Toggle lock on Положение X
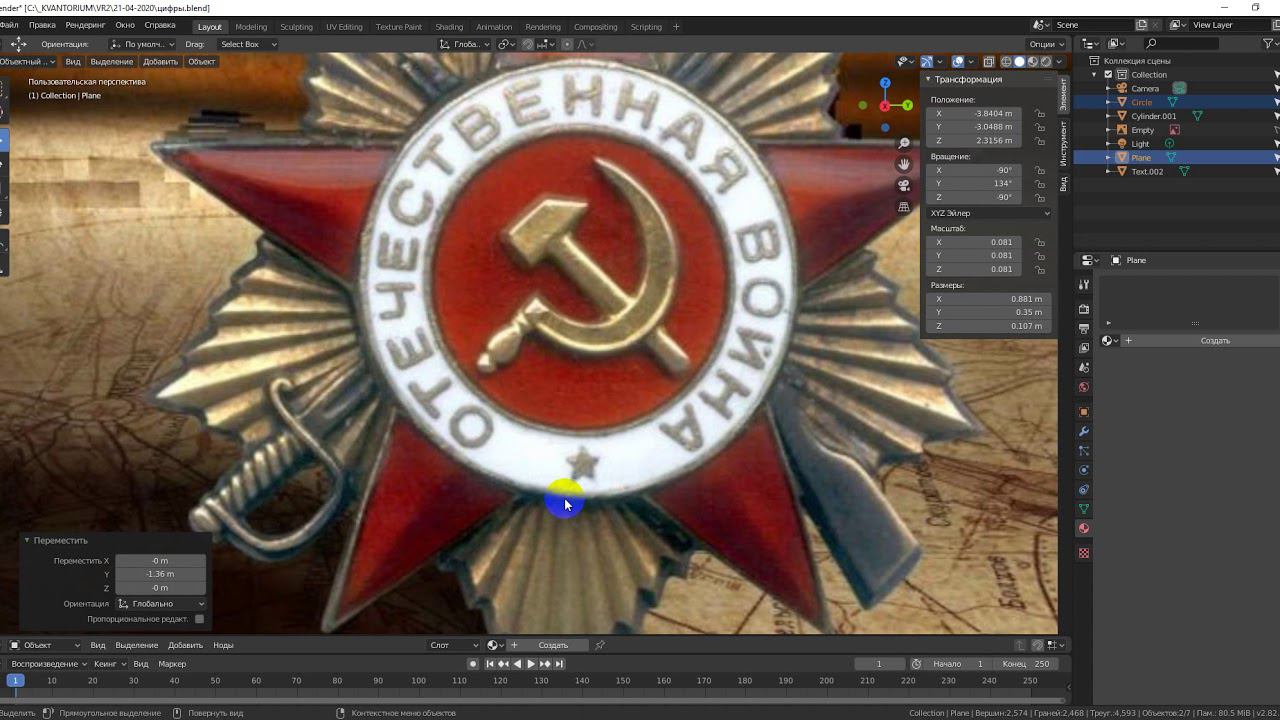 (x=1041, y=114)
